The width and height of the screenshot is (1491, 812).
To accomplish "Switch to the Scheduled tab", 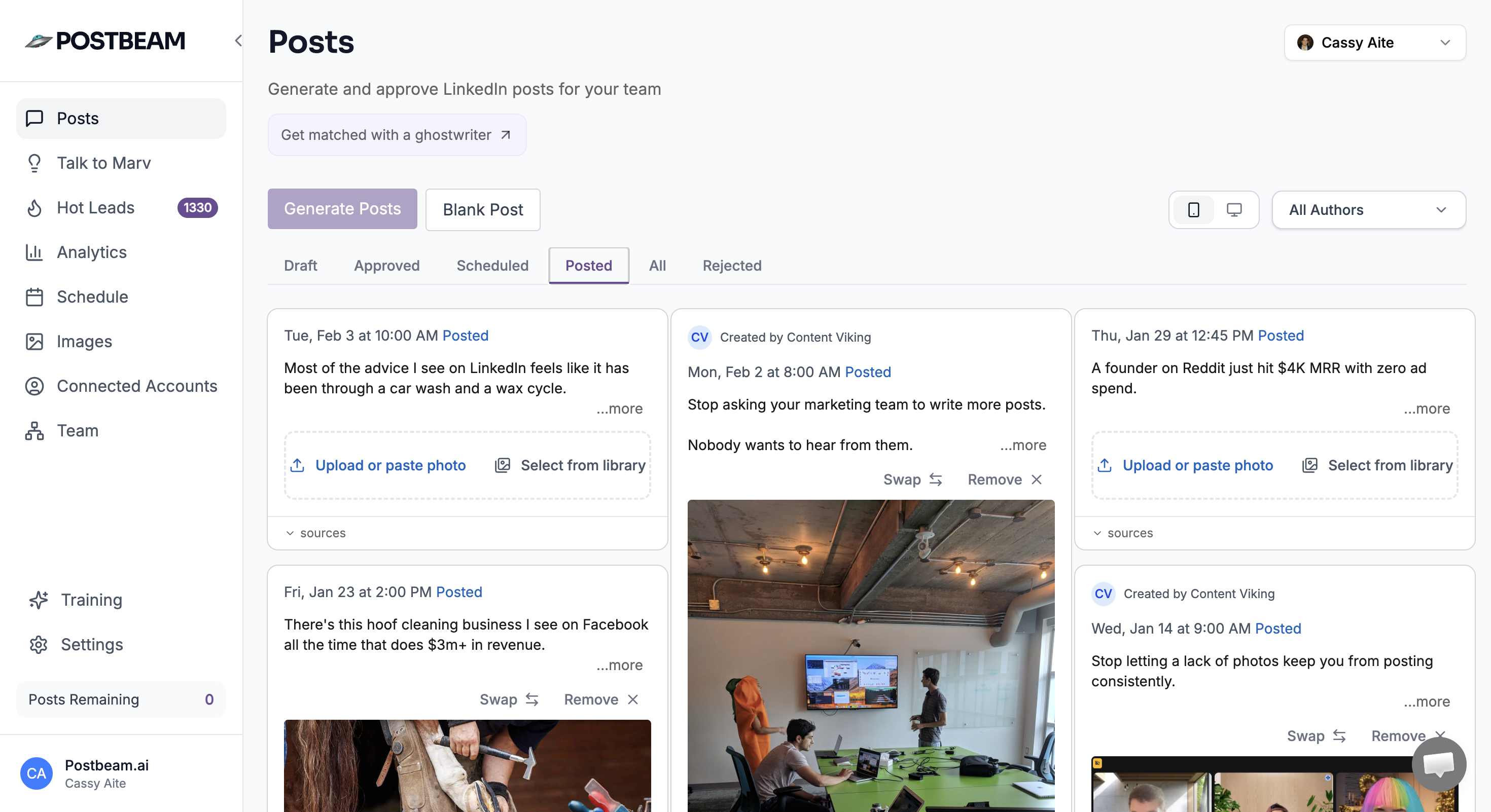I will pos(492,266).
